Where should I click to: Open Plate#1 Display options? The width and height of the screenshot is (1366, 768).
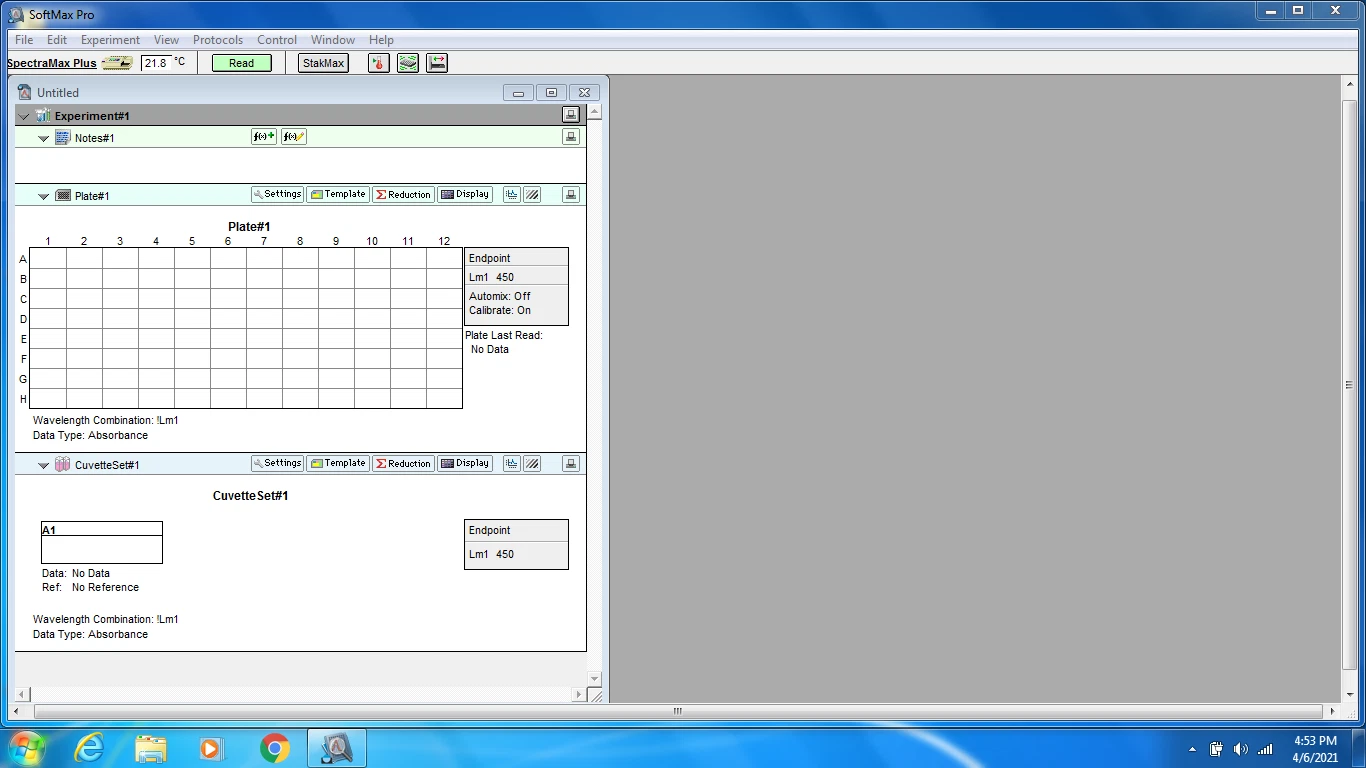click(x=465, y=195)
